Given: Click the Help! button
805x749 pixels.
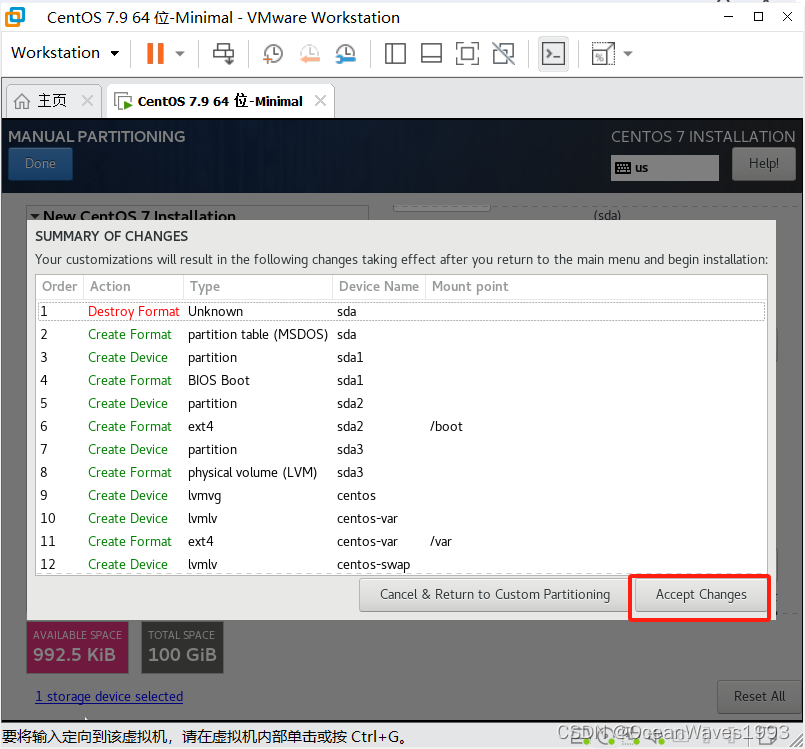Looking at the screenshot, I should click(763, 164).
